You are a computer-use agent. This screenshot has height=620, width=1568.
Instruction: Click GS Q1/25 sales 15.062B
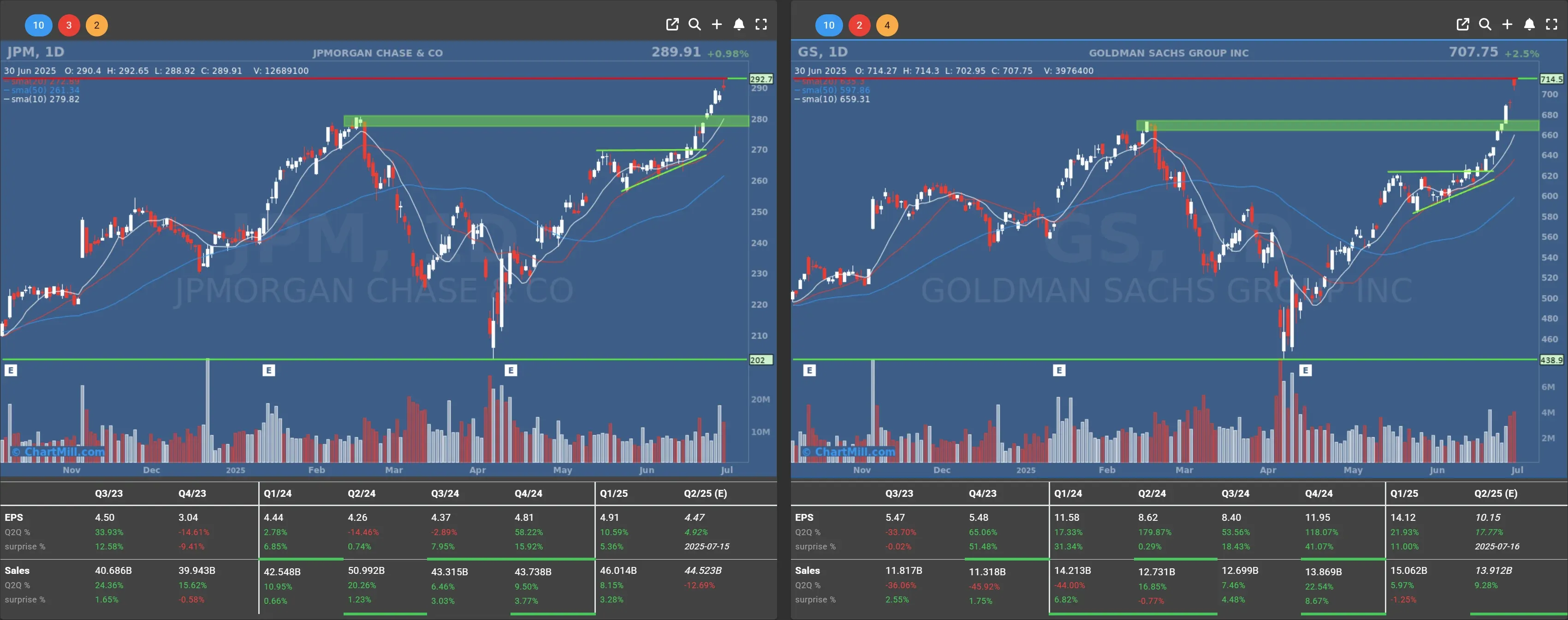point(1409,571)
